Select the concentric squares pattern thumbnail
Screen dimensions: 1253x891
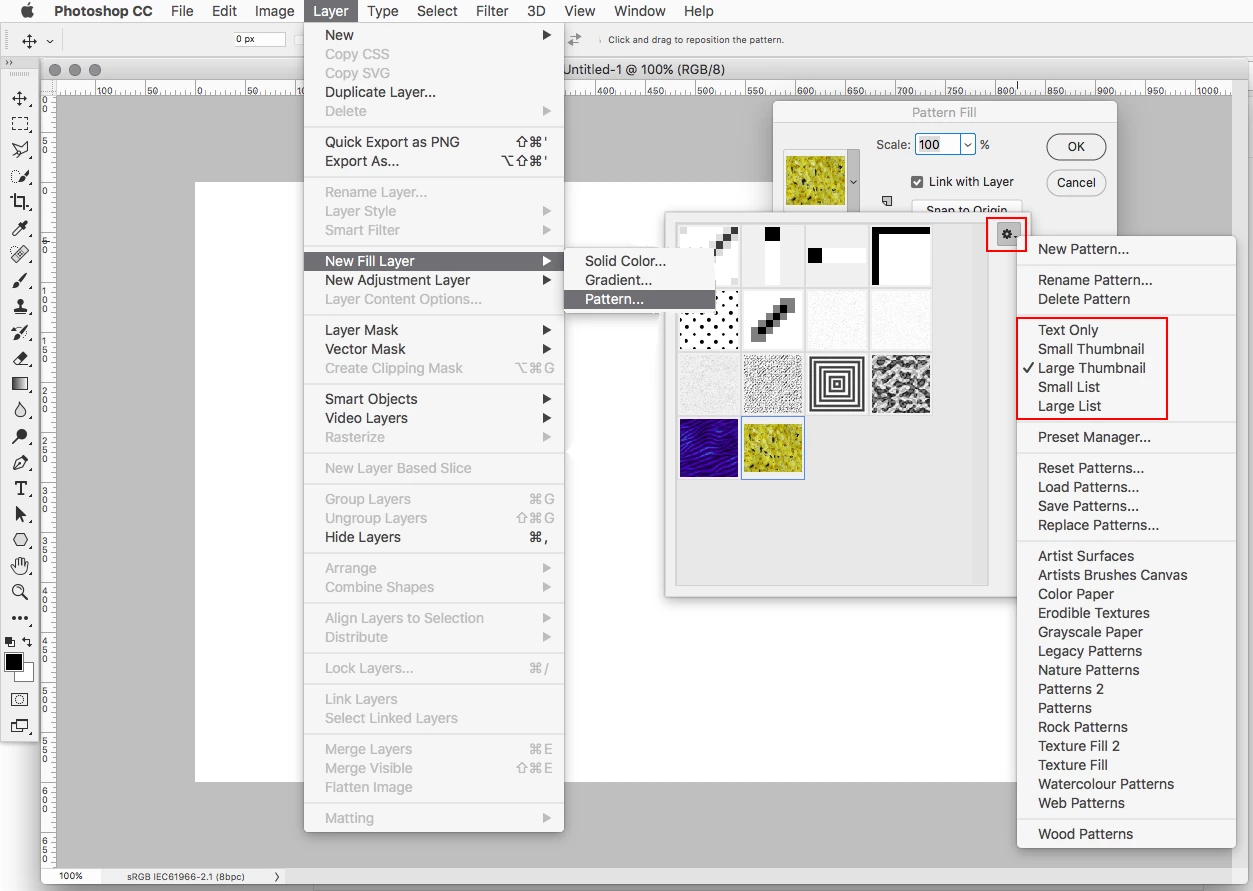[837, 383]
